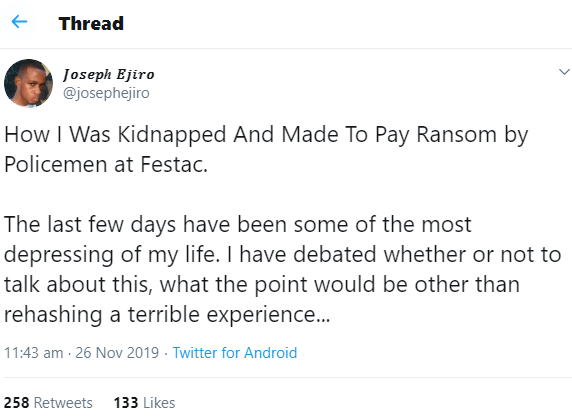
Task: Open Joseph Ejiro's profile picture
Action: [28, 83]
